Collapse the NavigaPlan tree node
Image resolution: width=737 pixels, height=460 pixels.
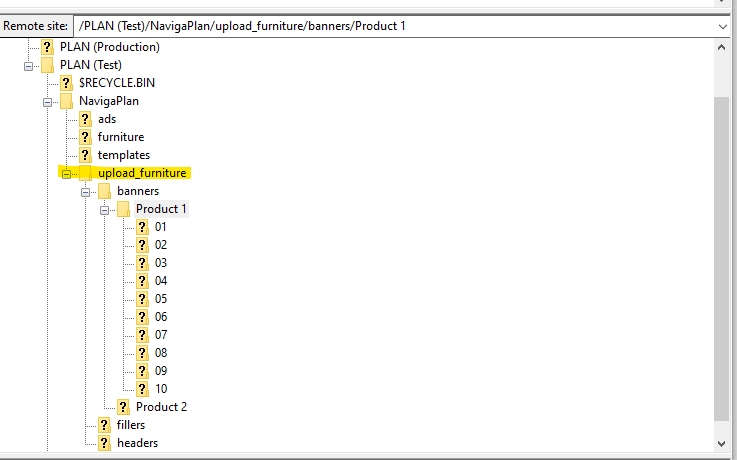(x=48, y=101)
